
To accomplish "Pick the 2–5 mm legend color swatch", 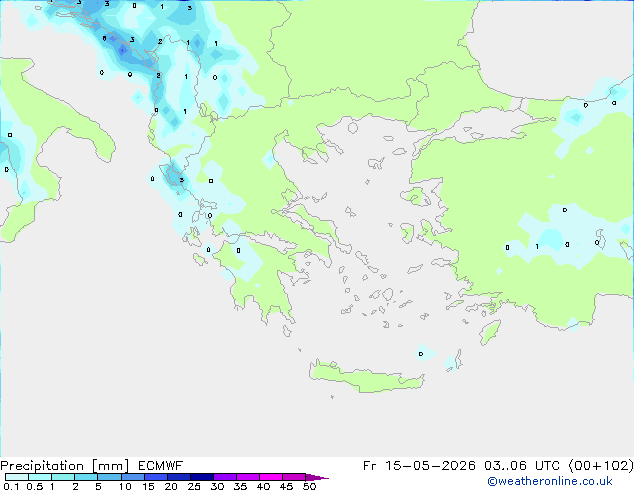I will point(86,477).
